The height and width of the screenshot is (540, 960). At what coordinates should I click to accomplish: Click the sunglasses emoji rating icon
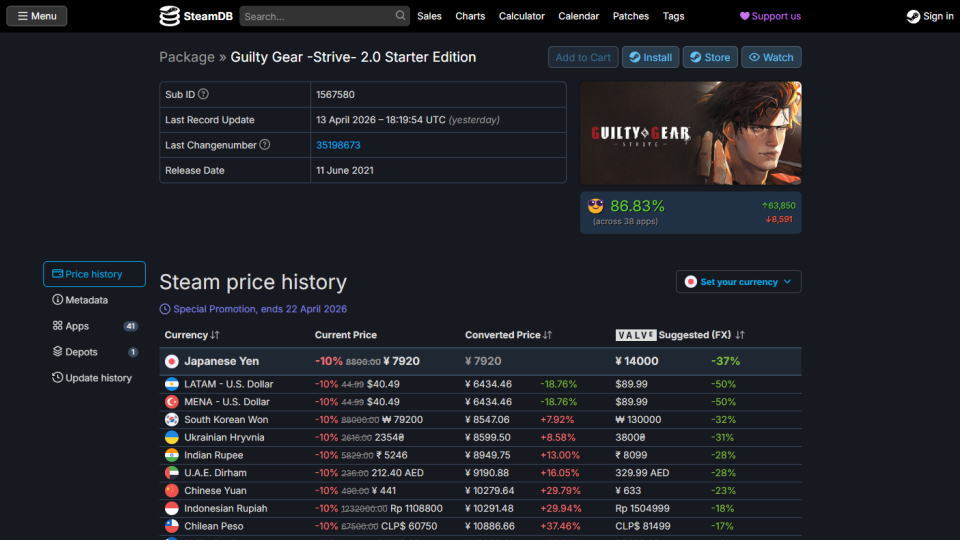(596, 206)
